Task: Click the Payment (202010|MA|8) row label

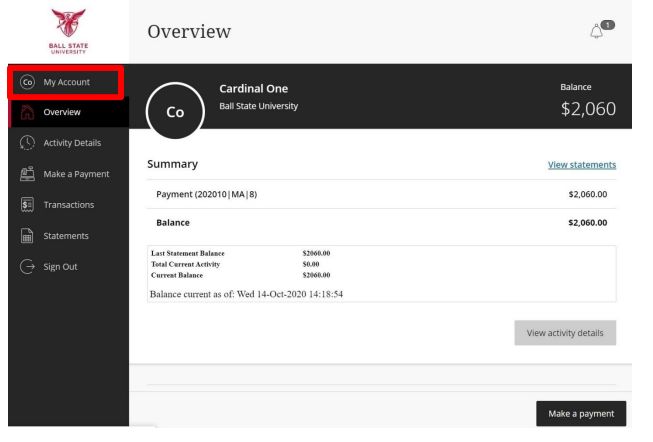Action: coord(207,194)
